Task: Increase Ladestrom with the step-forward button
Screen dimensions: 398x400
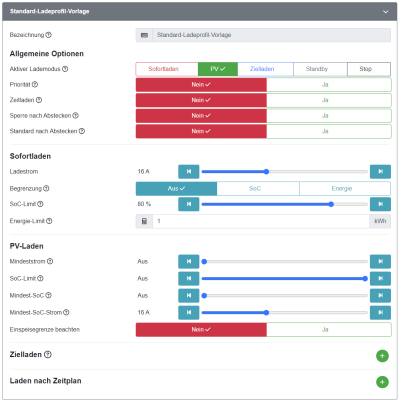Action: coord(380,172)
